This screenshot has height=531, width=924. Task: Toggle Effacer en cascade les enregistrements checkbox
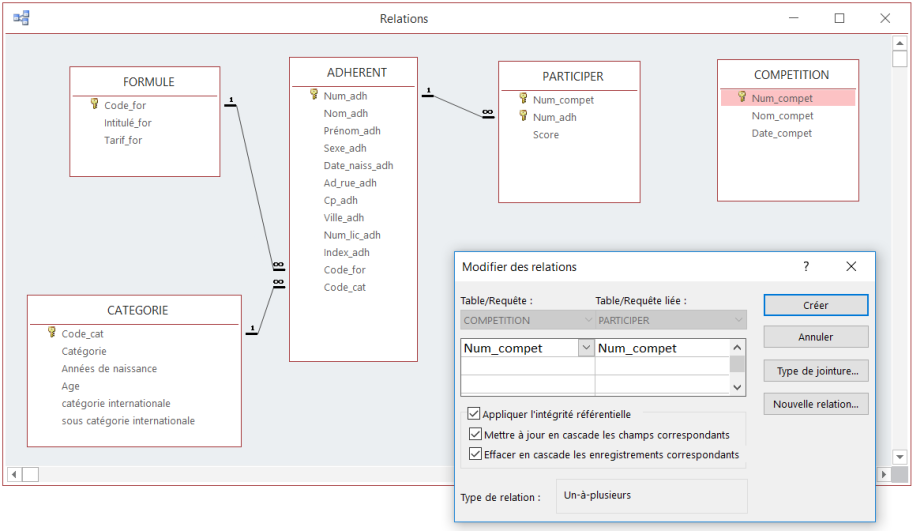point(475,454)
